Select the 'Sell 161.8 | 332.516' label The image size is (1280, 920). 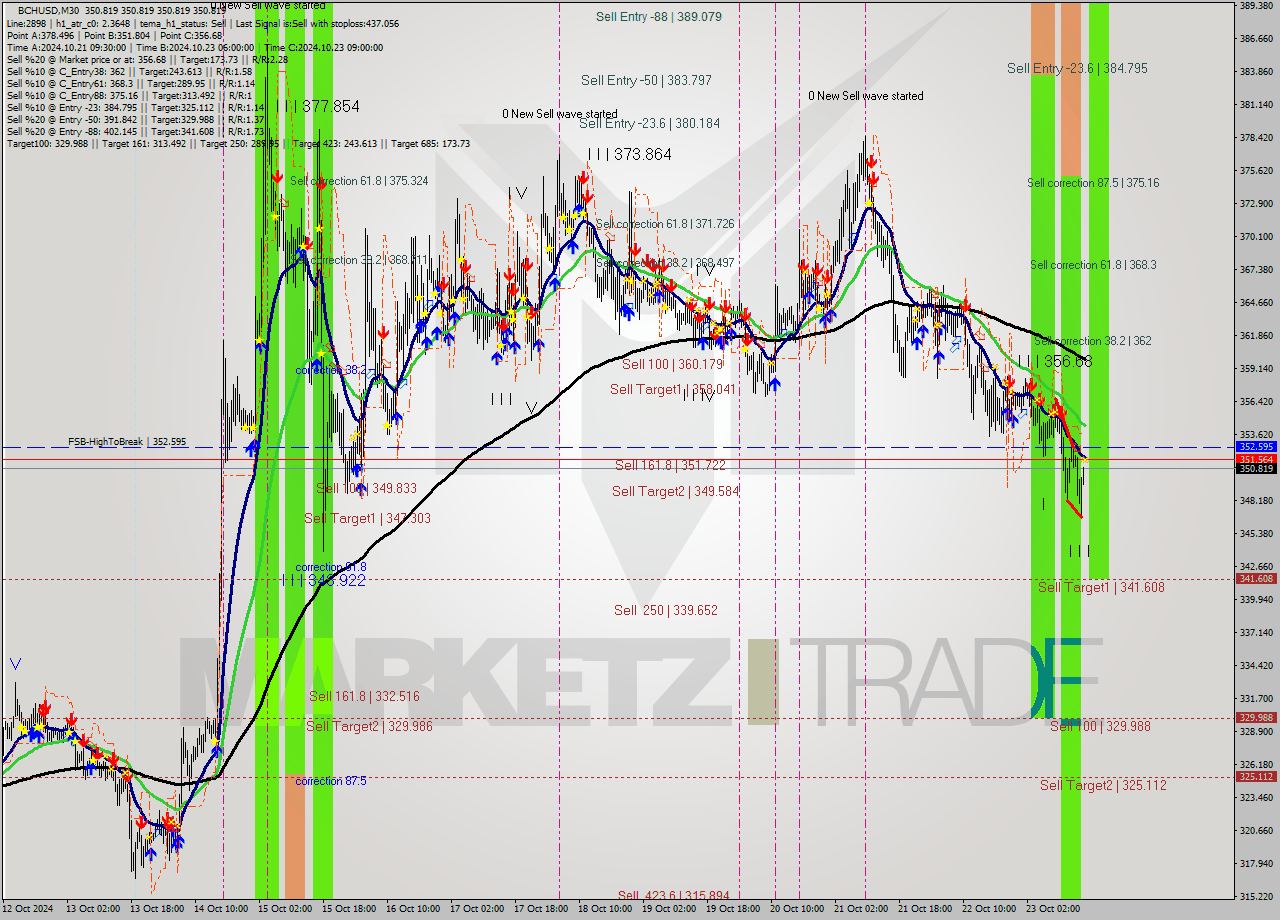point(364,696)
